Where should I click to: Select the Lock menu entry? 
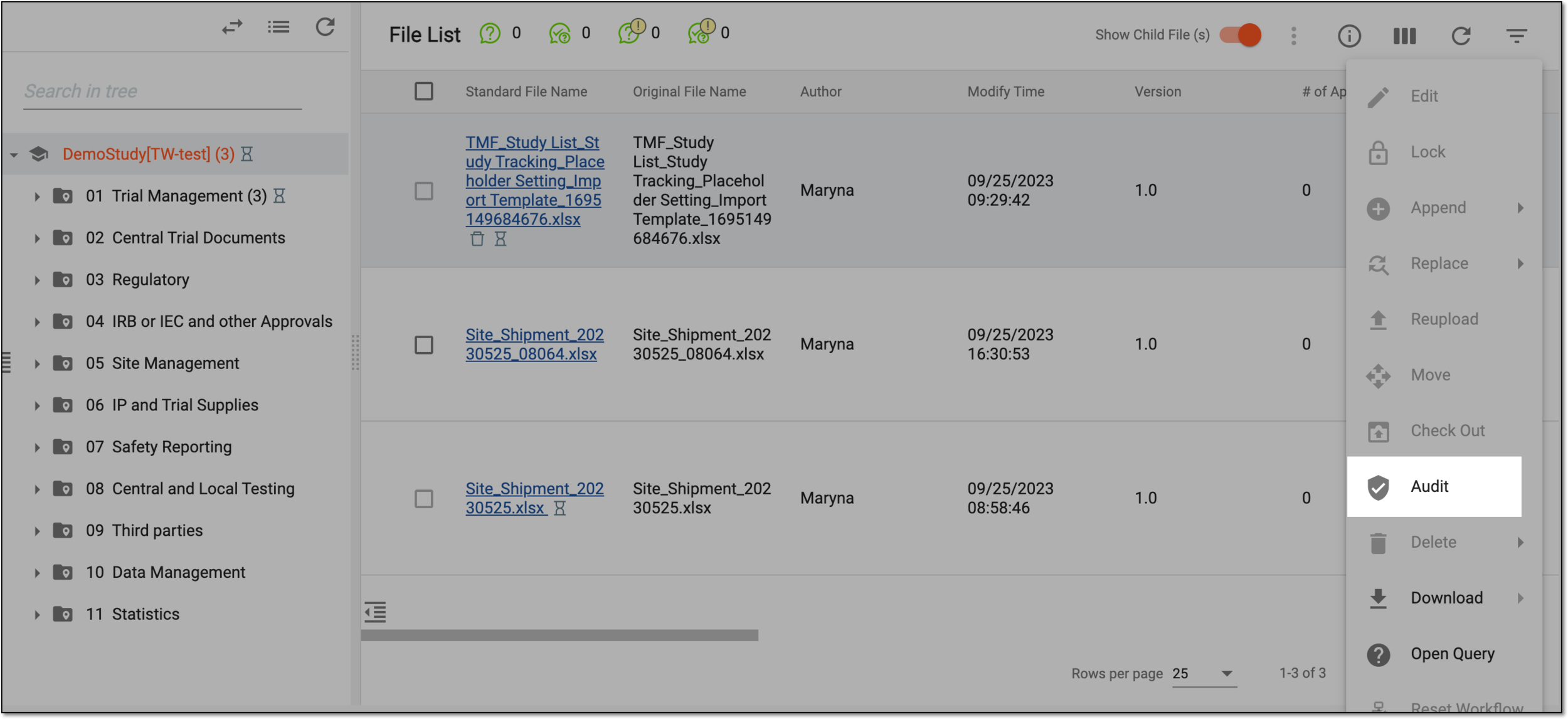click(x=1444, y=152)
